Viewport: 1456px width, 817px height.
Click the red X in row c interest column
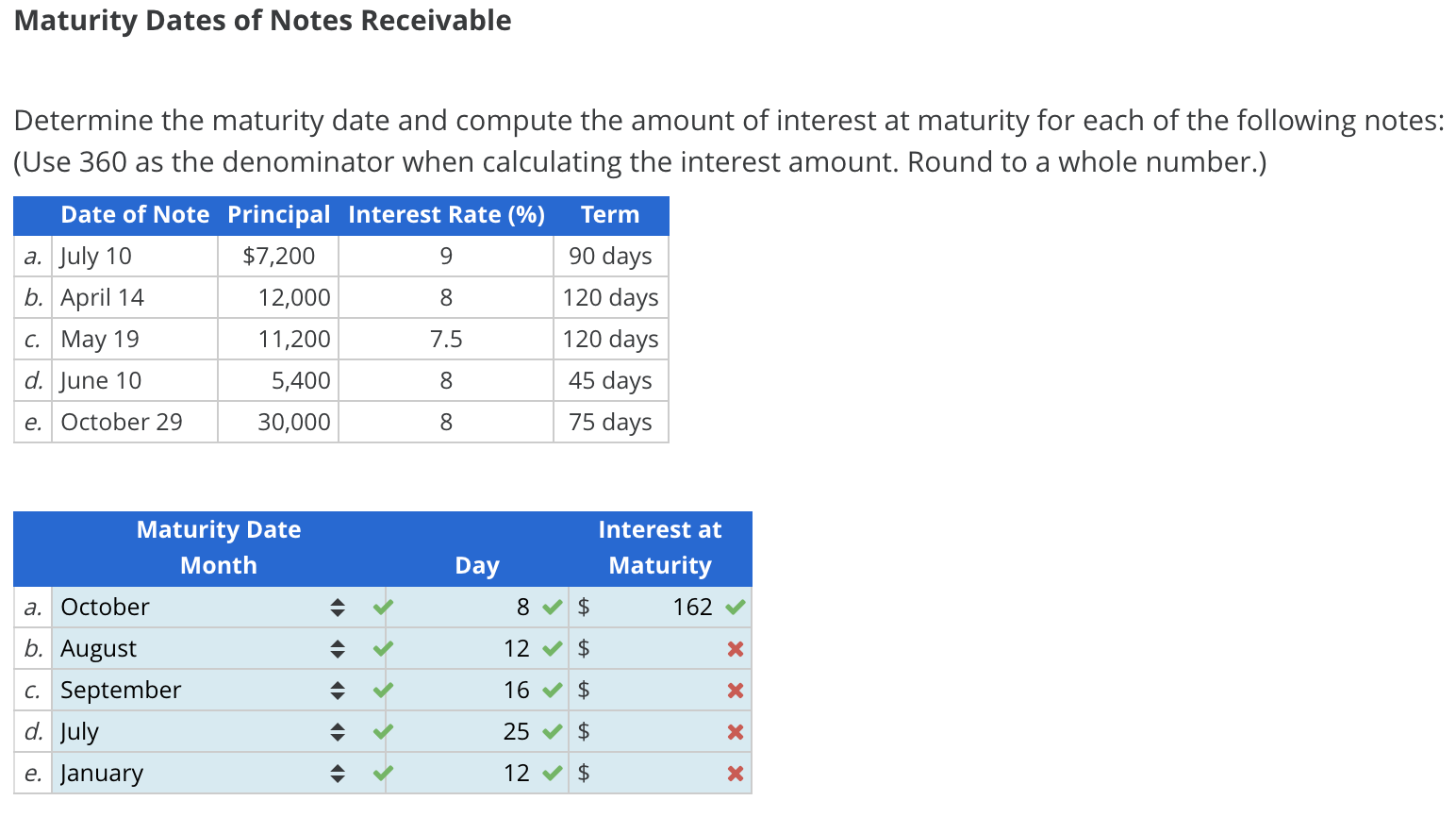[735, 691]
